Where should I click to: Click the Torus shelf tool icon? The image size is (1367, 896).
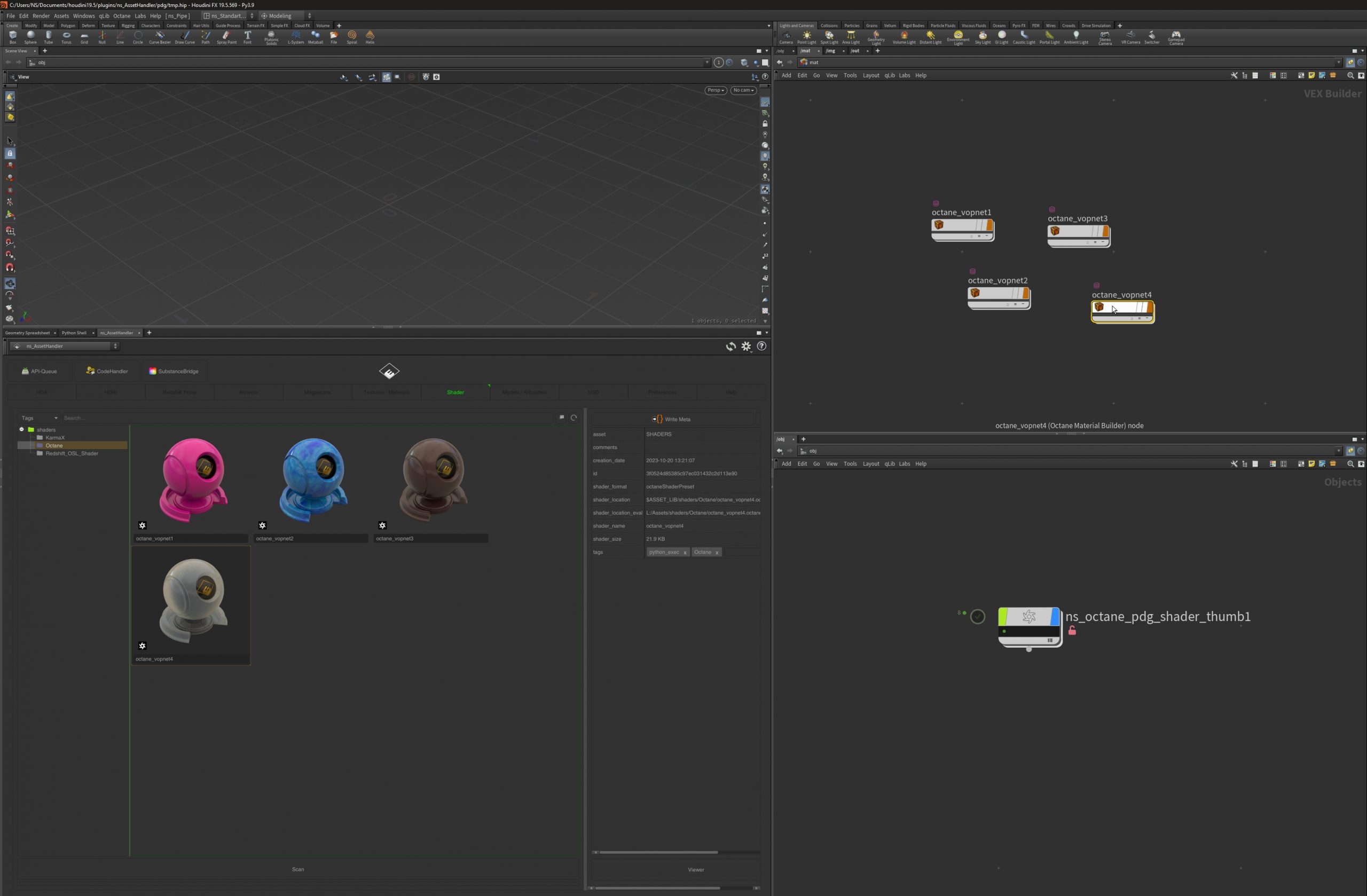pyautogui.click(x=67, y=37)
